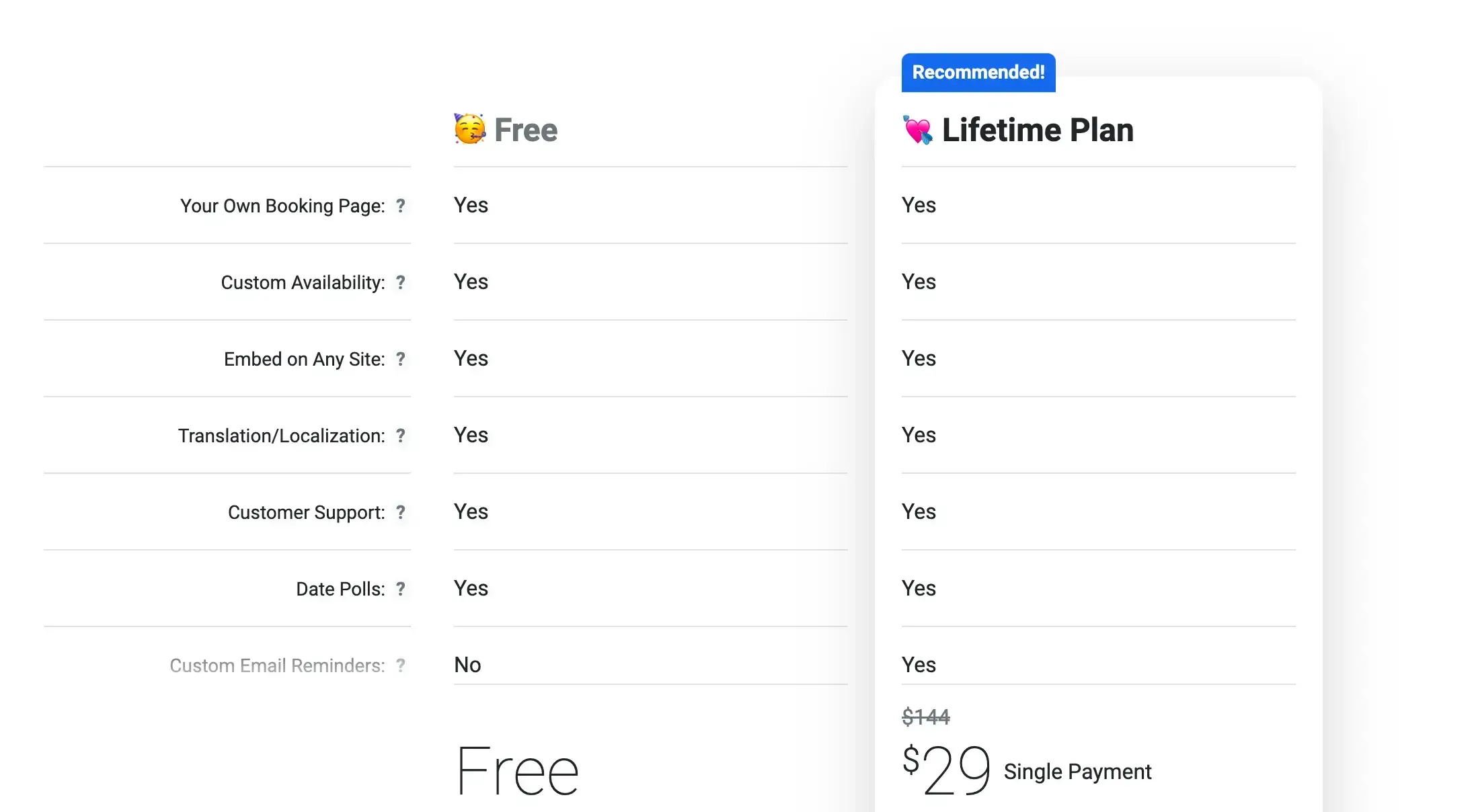Open help for Customer Support feature
Screen dimensions: 1474x812
pyautogui.click(x=401, y=512)
